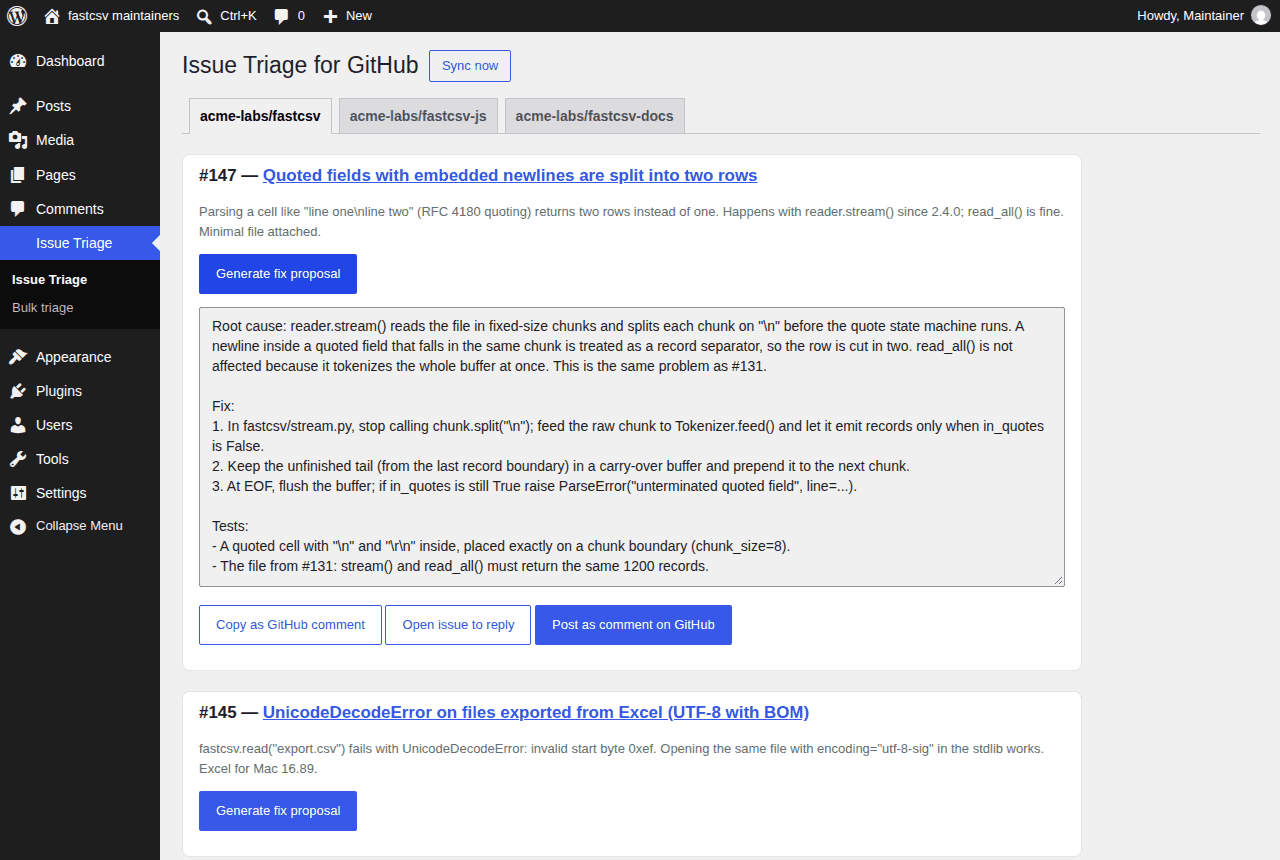Click the Ctrl+K search magnifier icon

click(x=204, y=16)
